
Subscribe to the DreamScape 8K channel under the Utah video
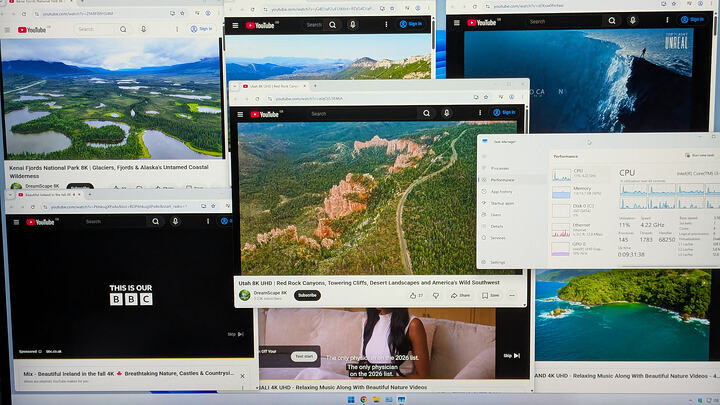pyautogui.click(x=307, y=295)
